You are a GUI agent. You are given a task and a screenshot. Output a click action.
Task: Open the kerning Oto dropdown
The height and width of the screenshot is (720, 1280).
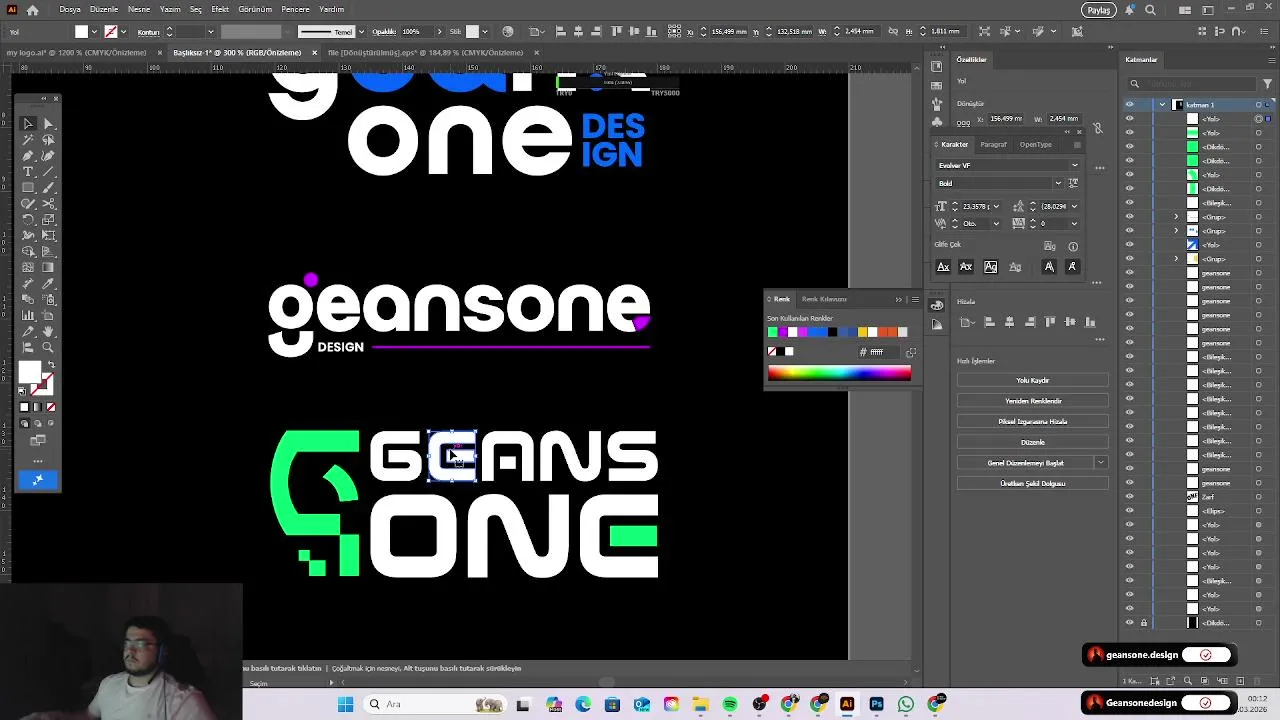coord(996,224)
